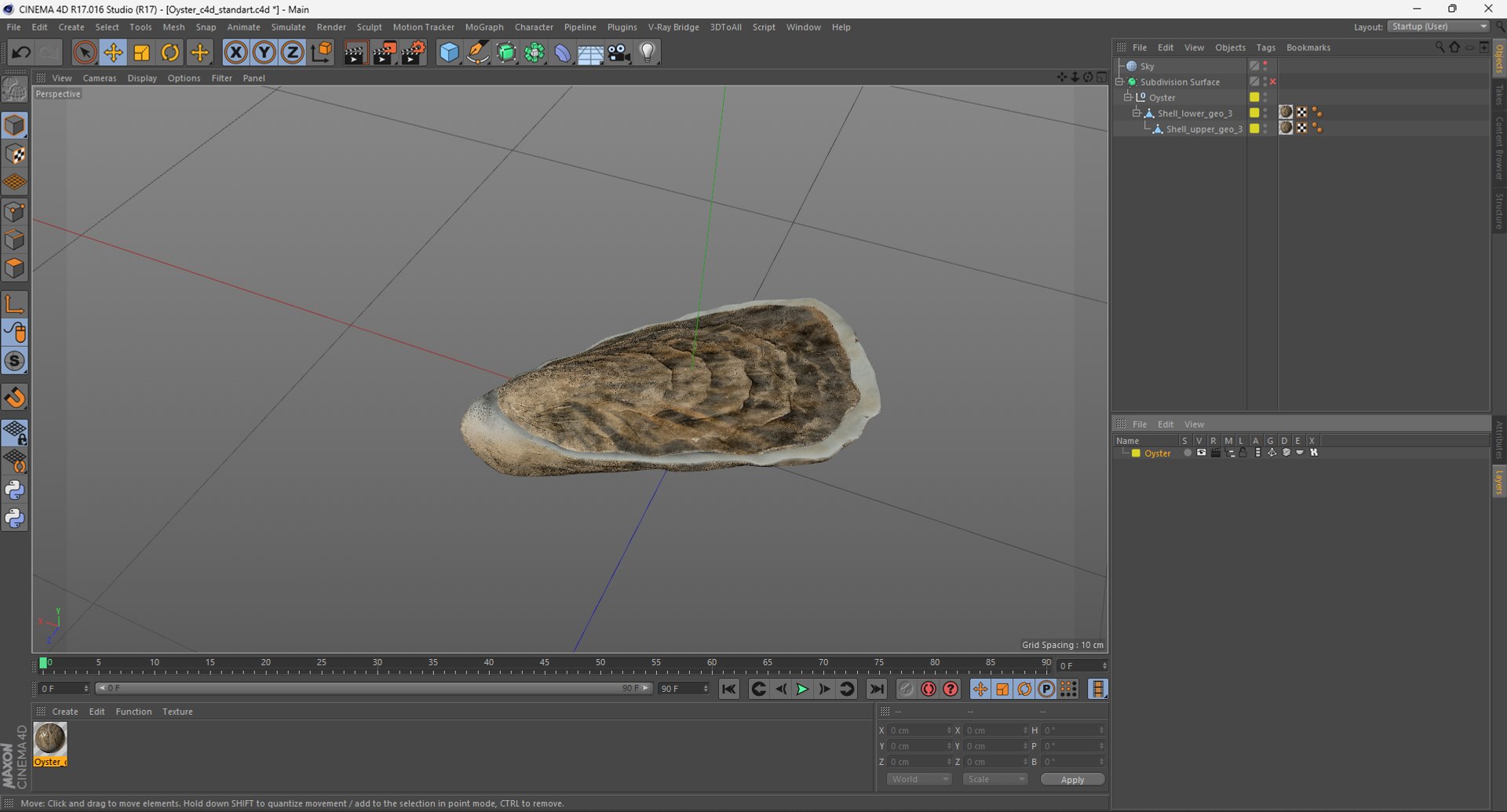Open material manager Texture menu
The height and width of the screenshot is (812, 1507).
[177, 712]
